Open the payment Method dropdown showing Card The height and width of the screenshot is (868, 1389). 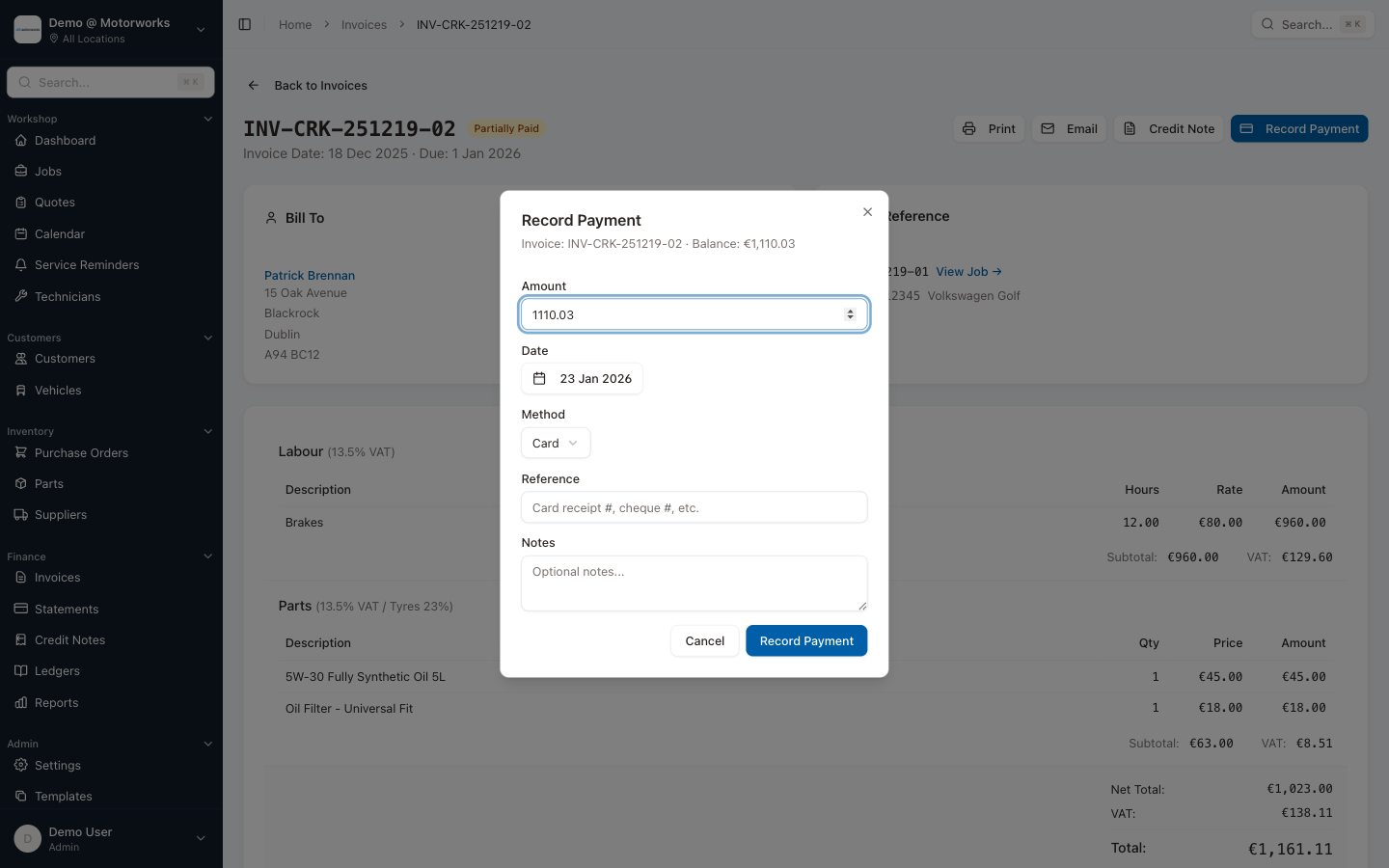pyautogui.click(x=556, y=443)
